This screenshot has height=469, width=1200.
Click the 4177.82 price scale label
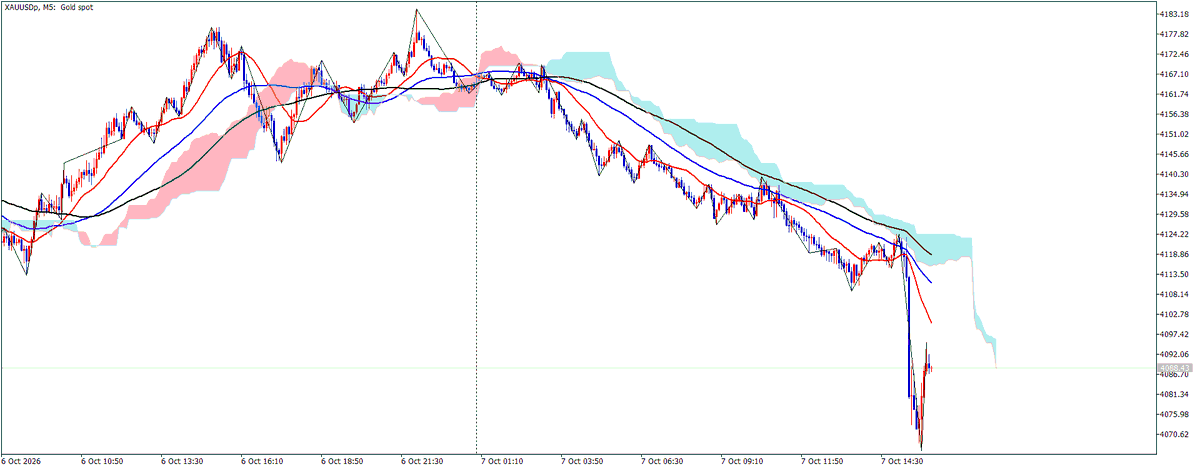tap(1173, 34)
